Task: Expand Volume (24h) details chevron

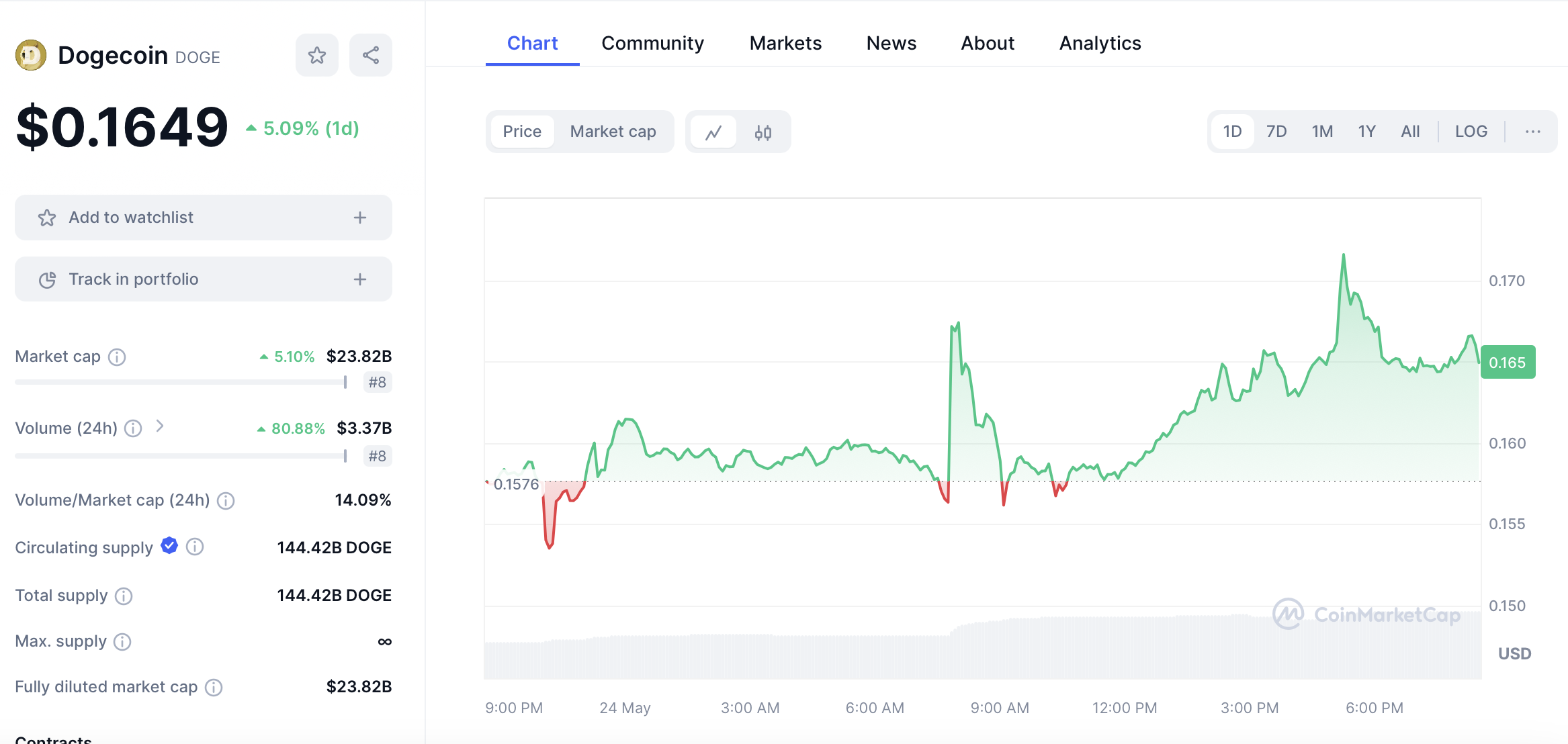Action: tap(160, 426)
